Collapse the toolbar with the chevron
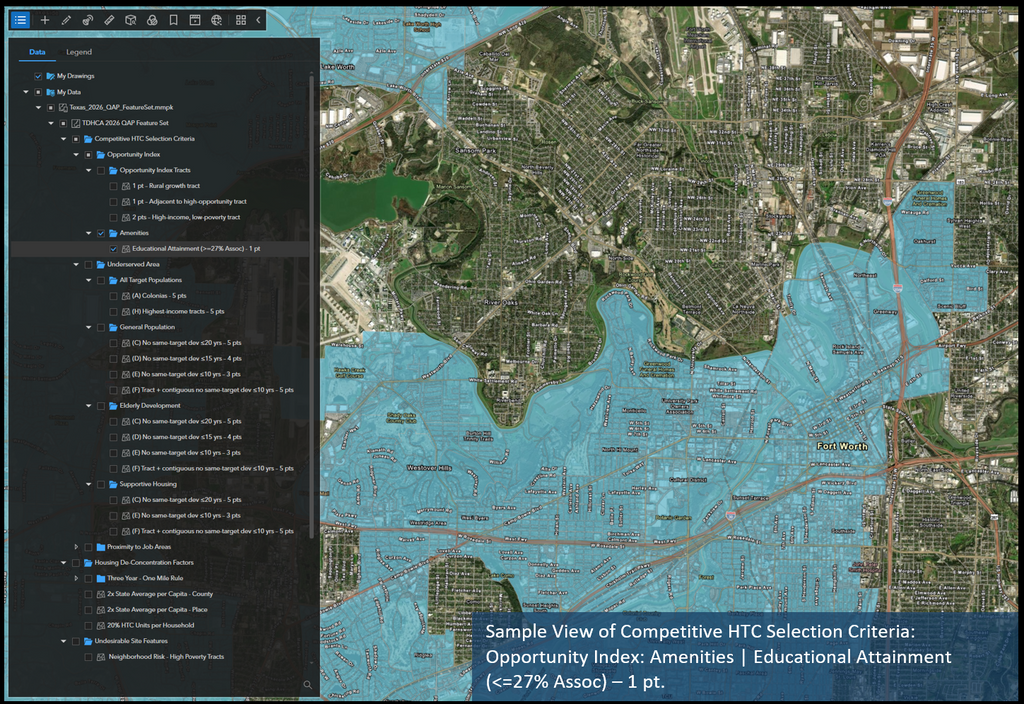Viewport: 1024px width, 704px height. pos(258,19)
